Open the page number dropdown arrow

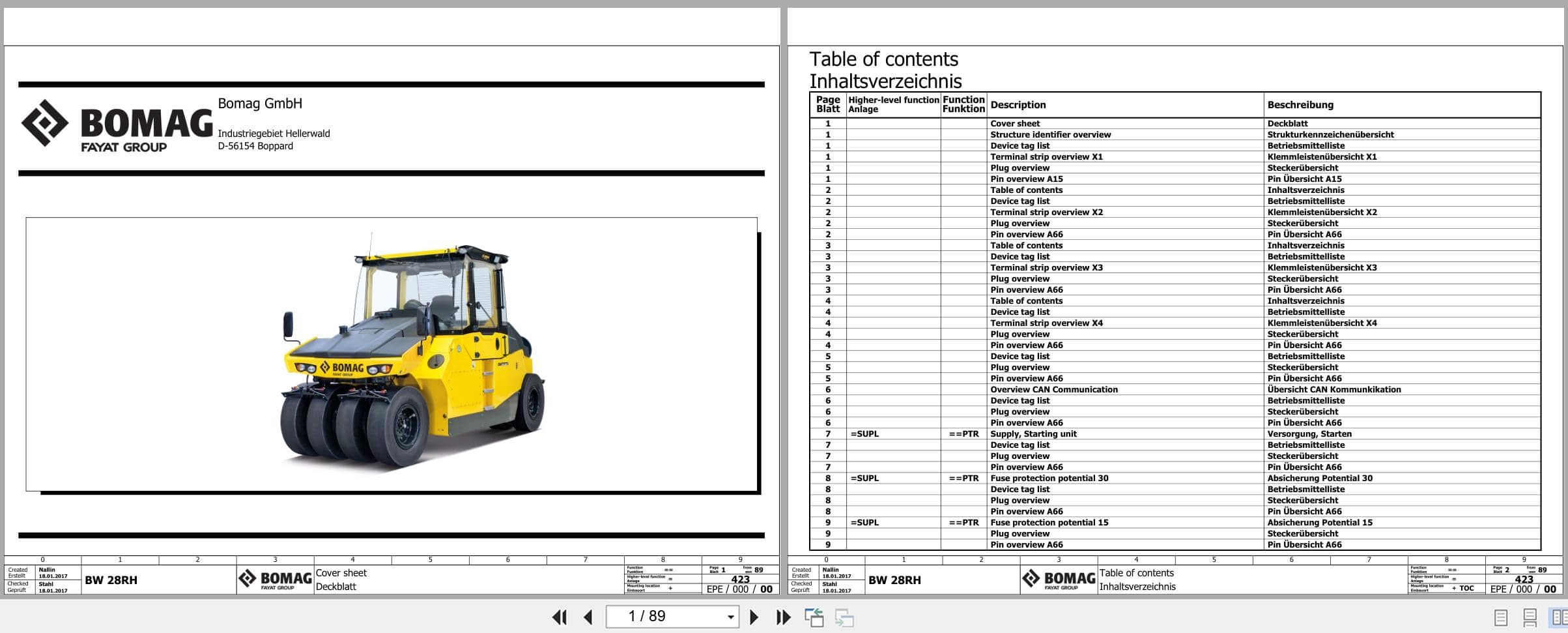(730, 617)
